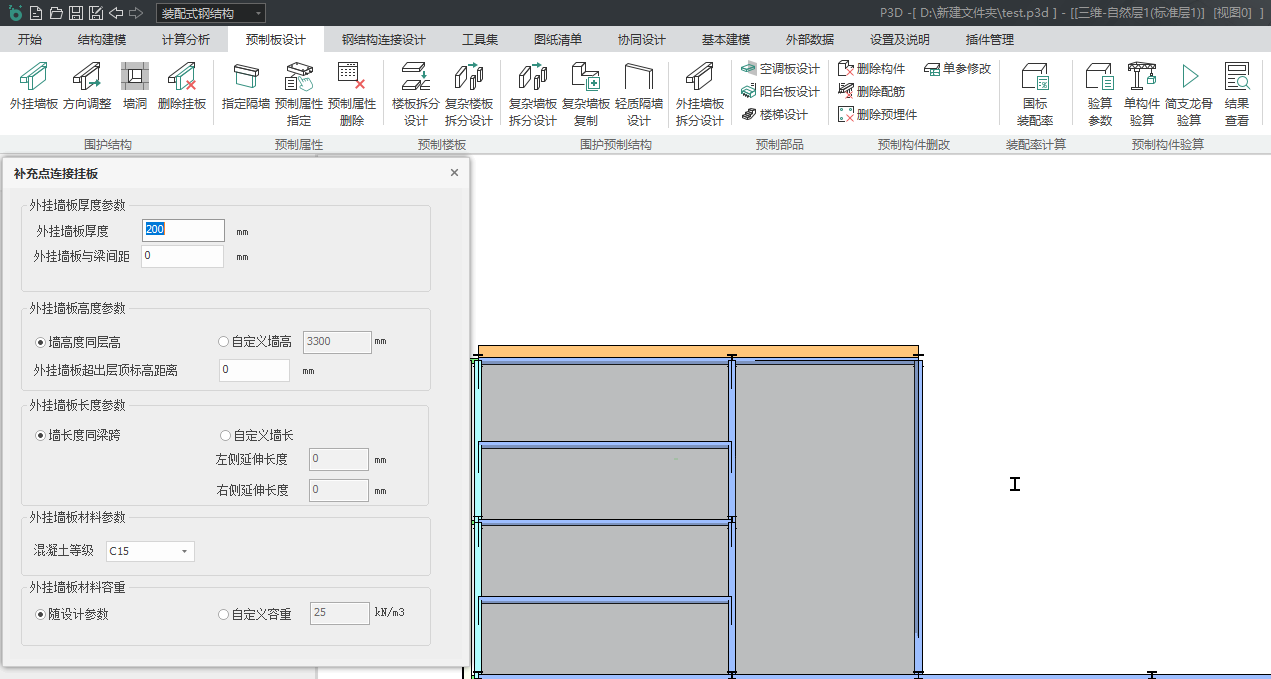Click the 删除配筋 button

[871, 91]
